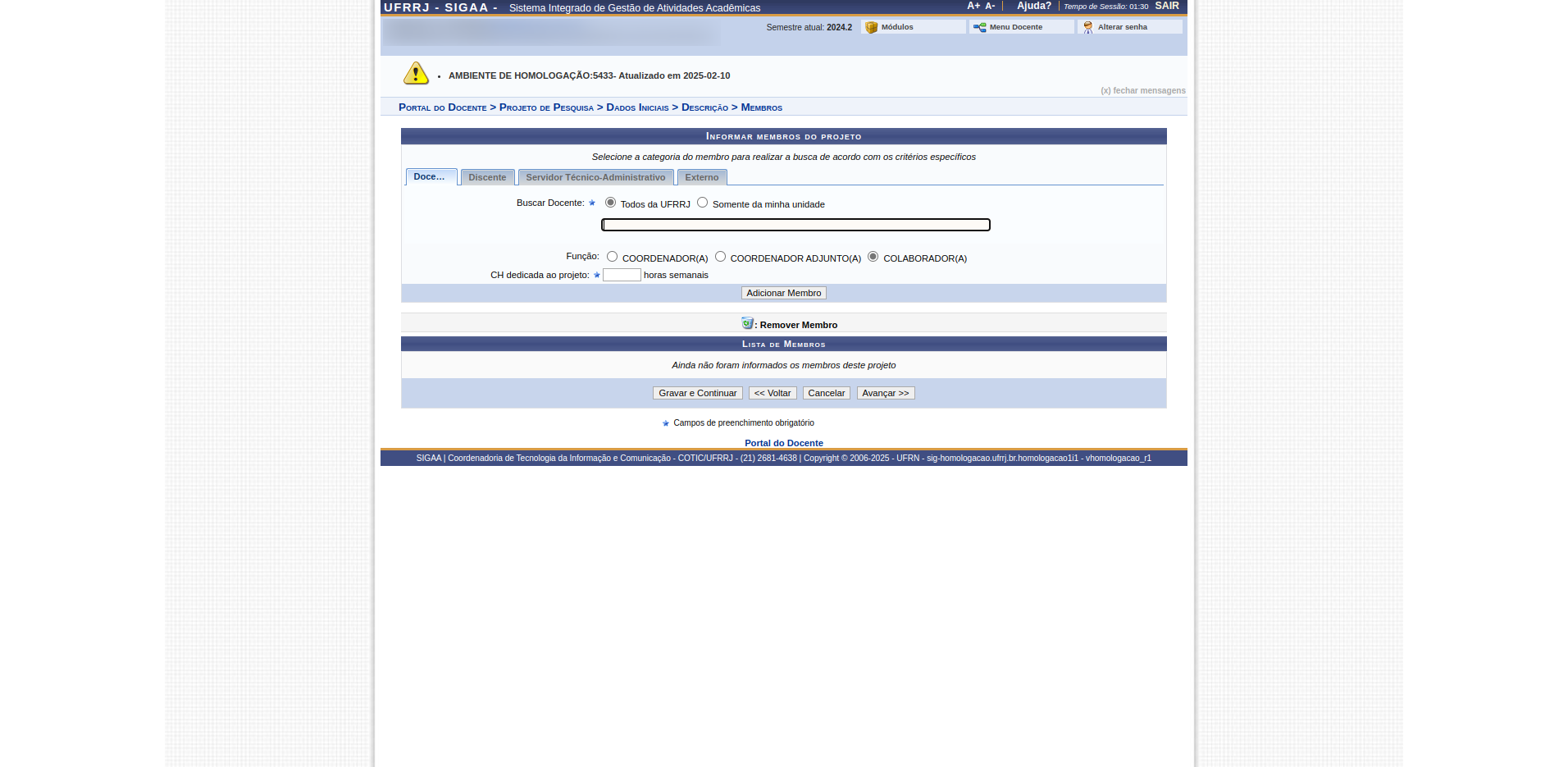Click the yellow warning triangle icon
The image size is (1568, 767).
pos(416,74)
